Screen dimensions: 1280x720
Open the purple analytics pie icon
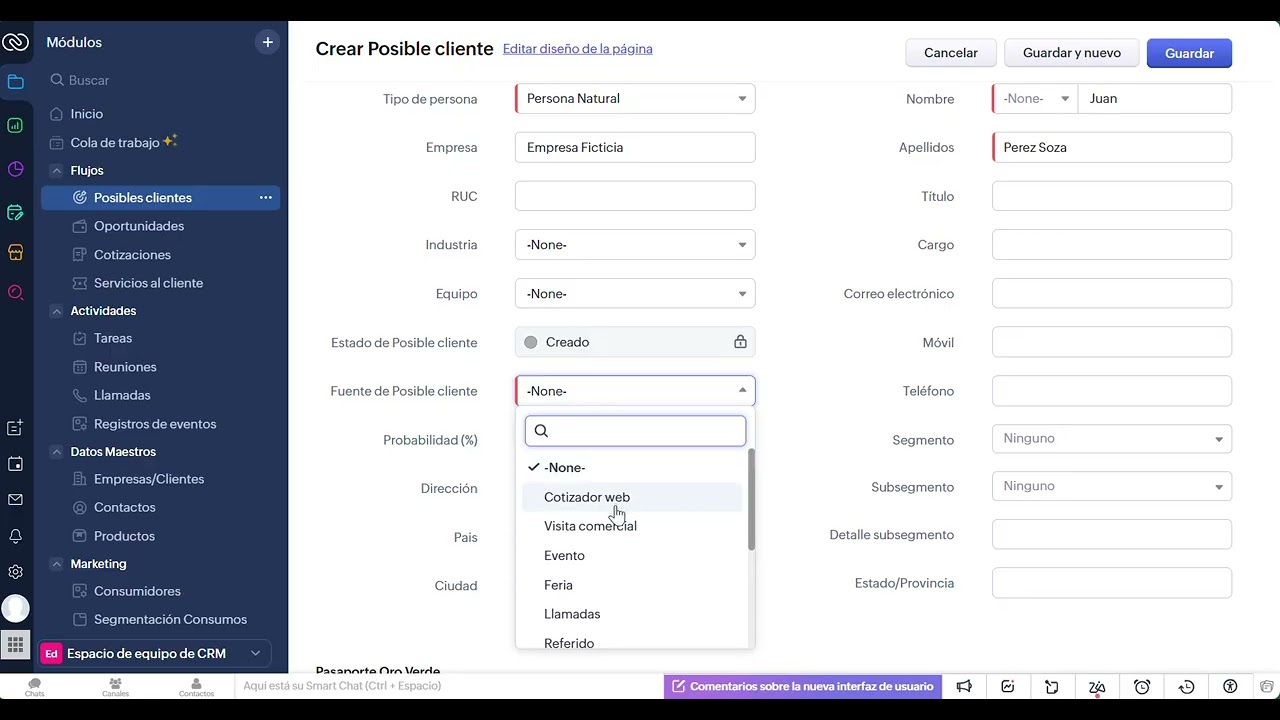pyautogui.click(x=15, y=169)
